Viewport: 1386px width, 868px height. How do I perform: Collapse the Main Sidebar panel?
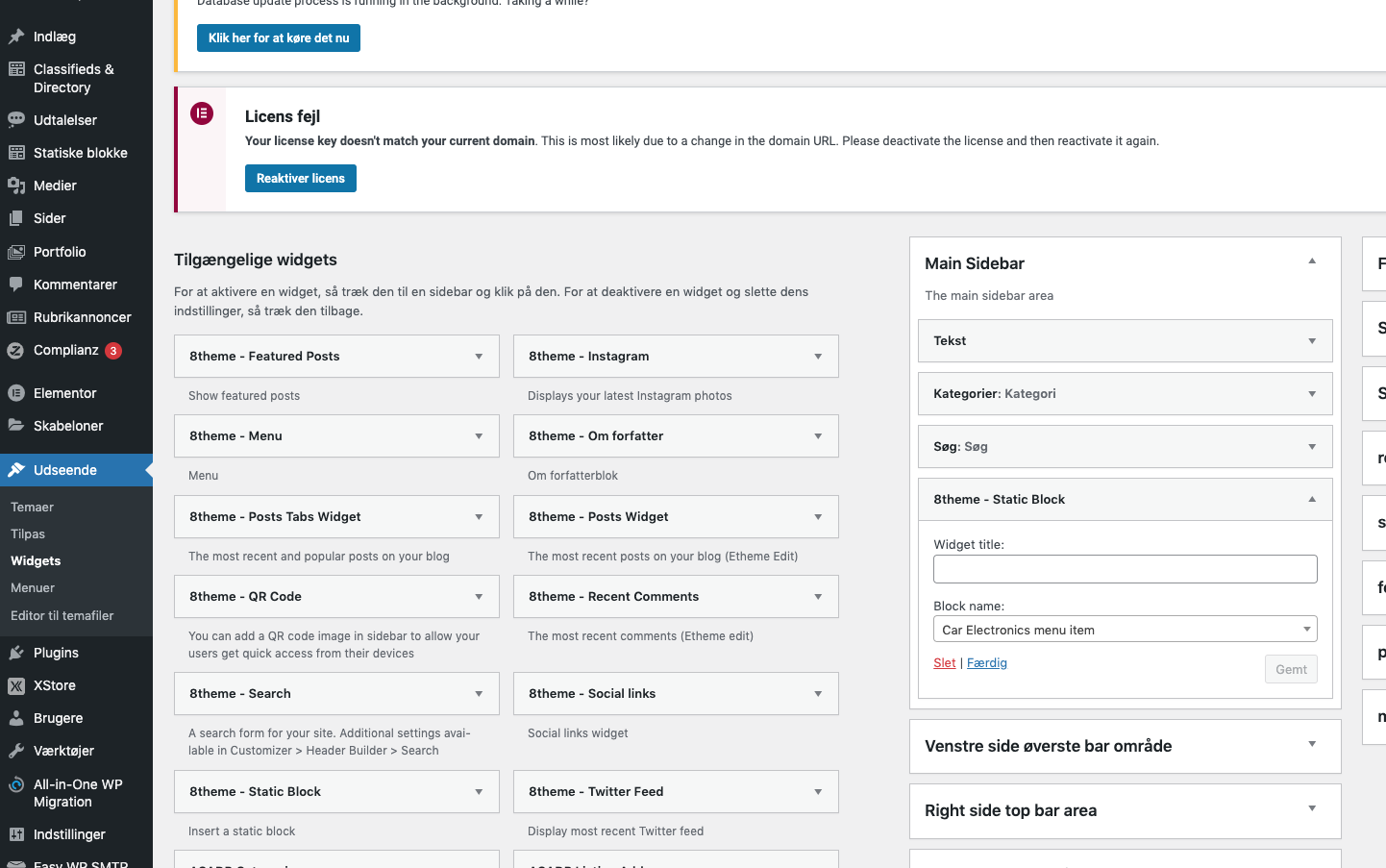1311,261
